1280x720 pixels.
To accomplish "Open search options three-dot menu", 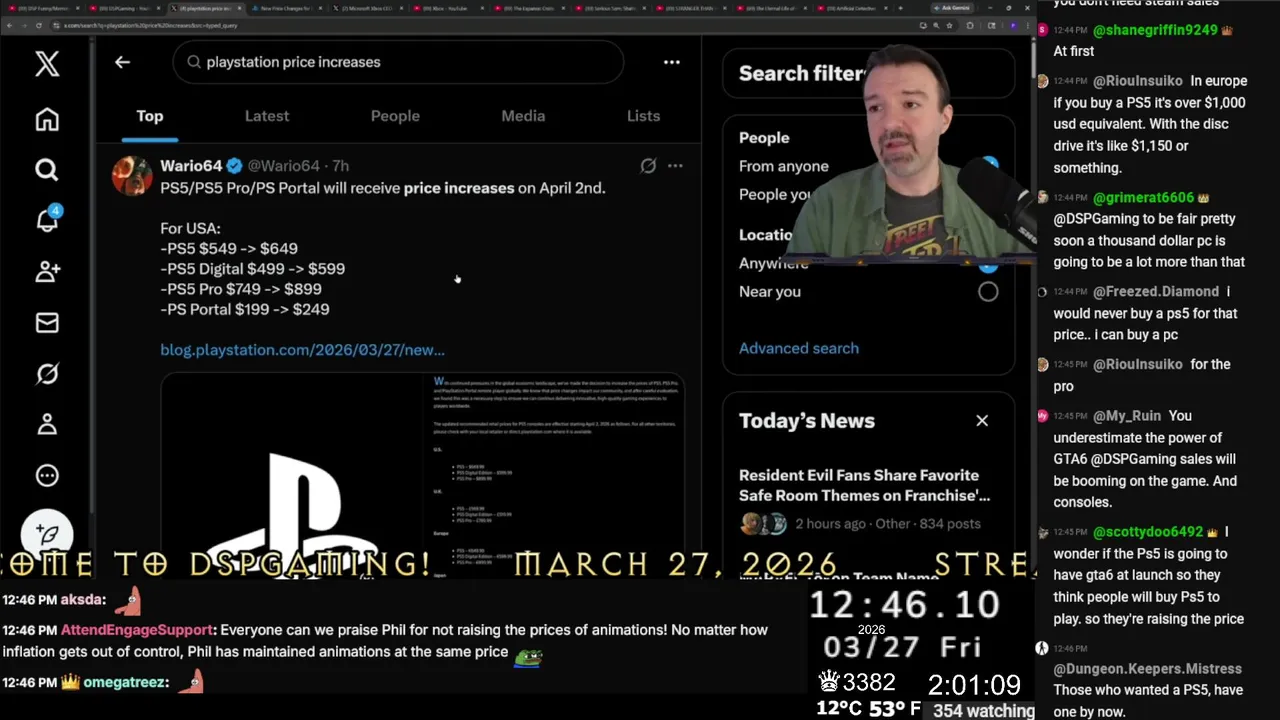I will [x=672, y=62].
